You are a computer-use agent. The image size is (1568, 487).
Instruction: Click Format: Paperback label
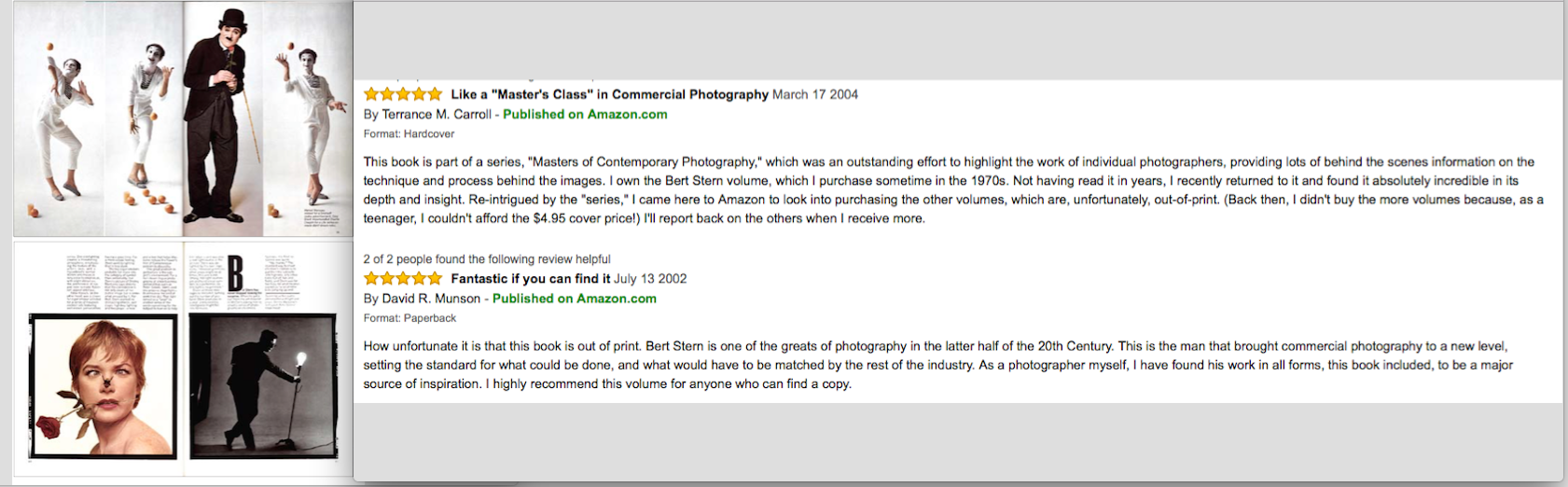[x=409, y=318]
